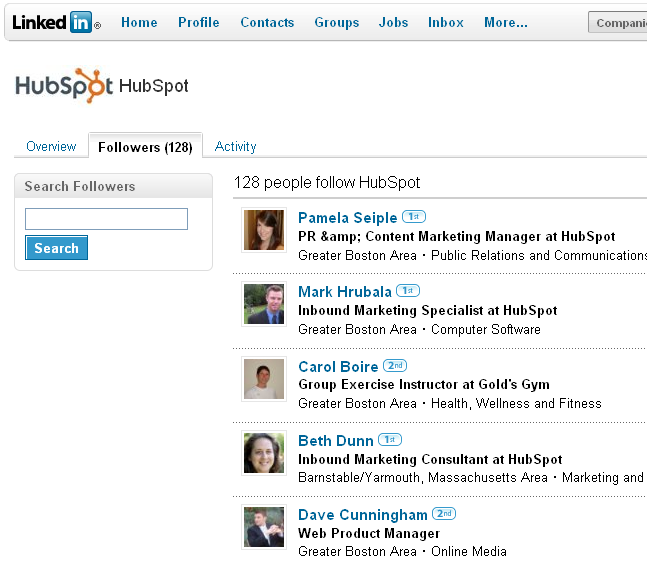Click Pamela Seiple's profile photo
Viewport: 647px width, 563px height.
264,230
